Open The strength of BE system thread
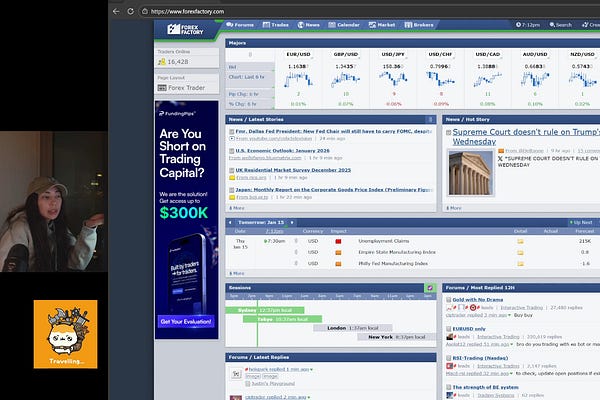This screenshot has height=400, width=600. [x=486, y=387]
